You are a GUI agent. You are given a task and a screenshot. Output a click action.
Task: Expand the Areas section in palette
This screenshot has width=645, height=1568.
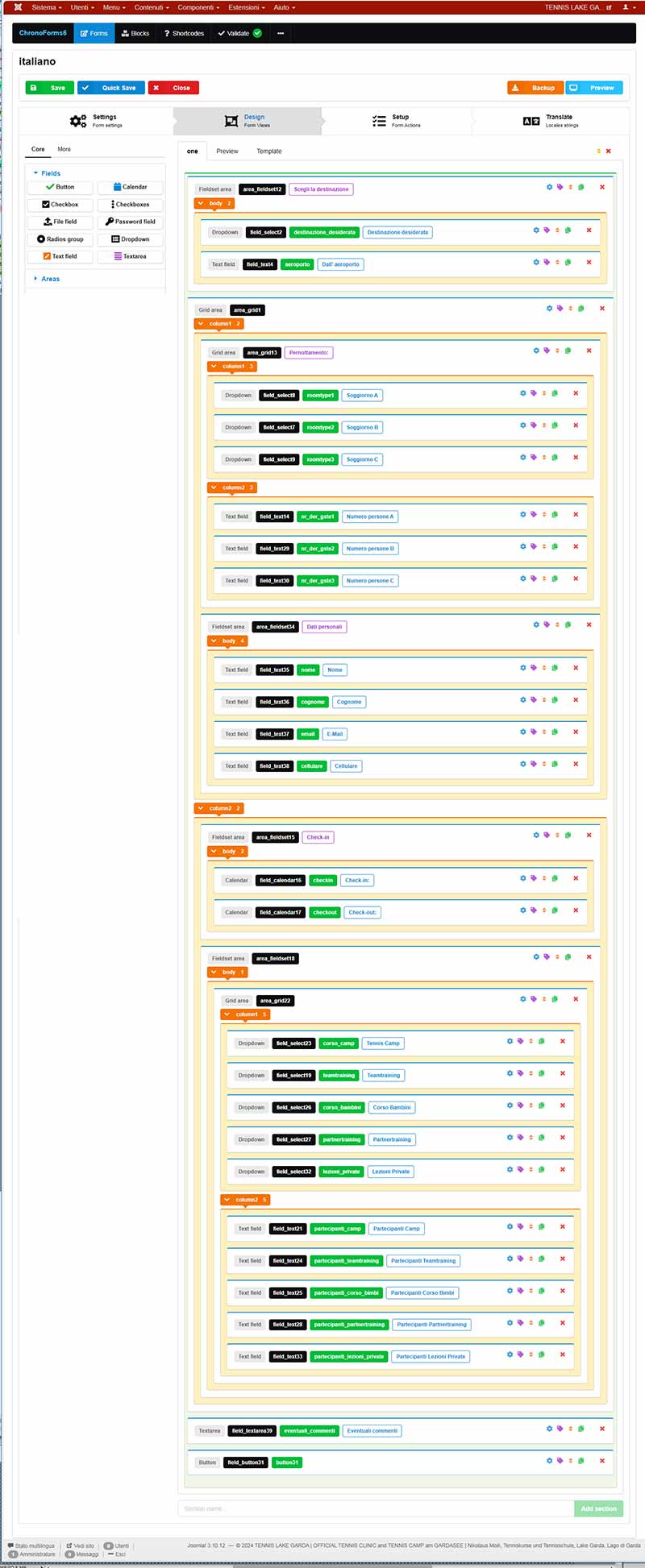click(50, 279)
